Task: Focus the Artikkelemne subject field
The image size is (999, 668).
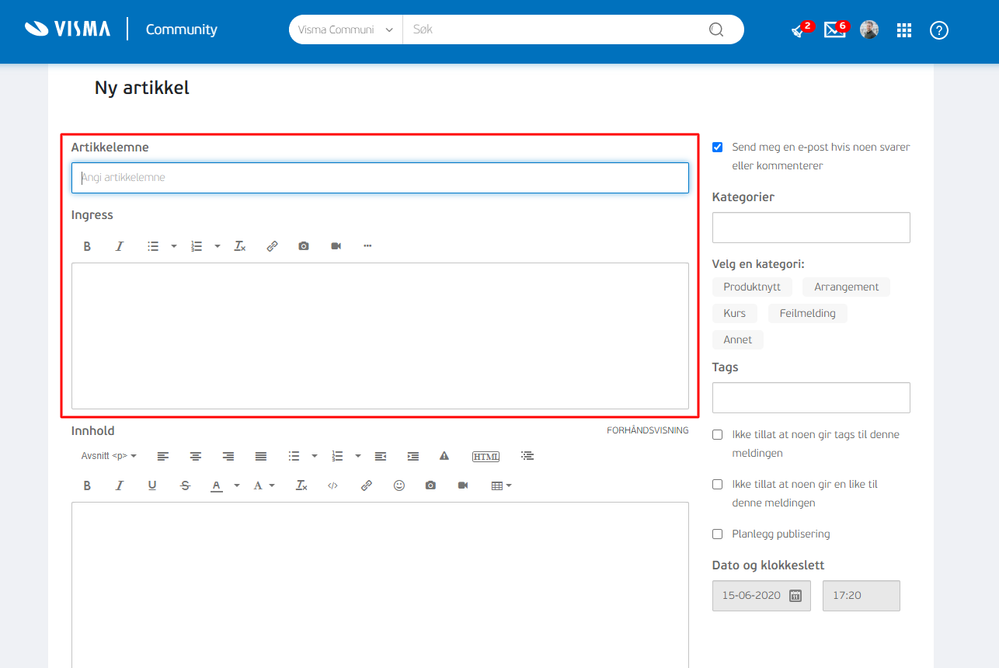Action: point(380,178)
